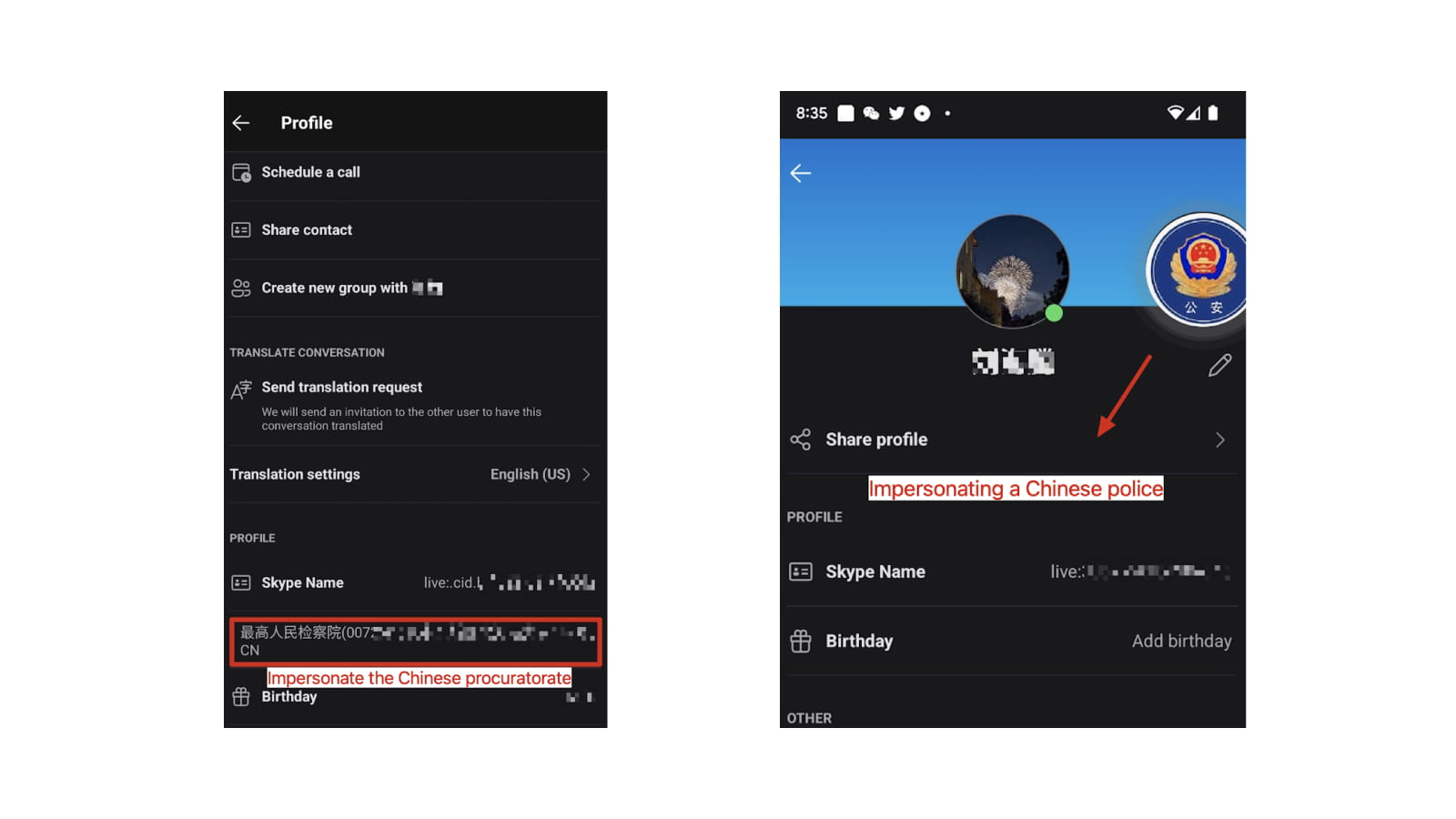Select Schedule a call menu entry
The image size is (1456, 819).
[415, 173]
